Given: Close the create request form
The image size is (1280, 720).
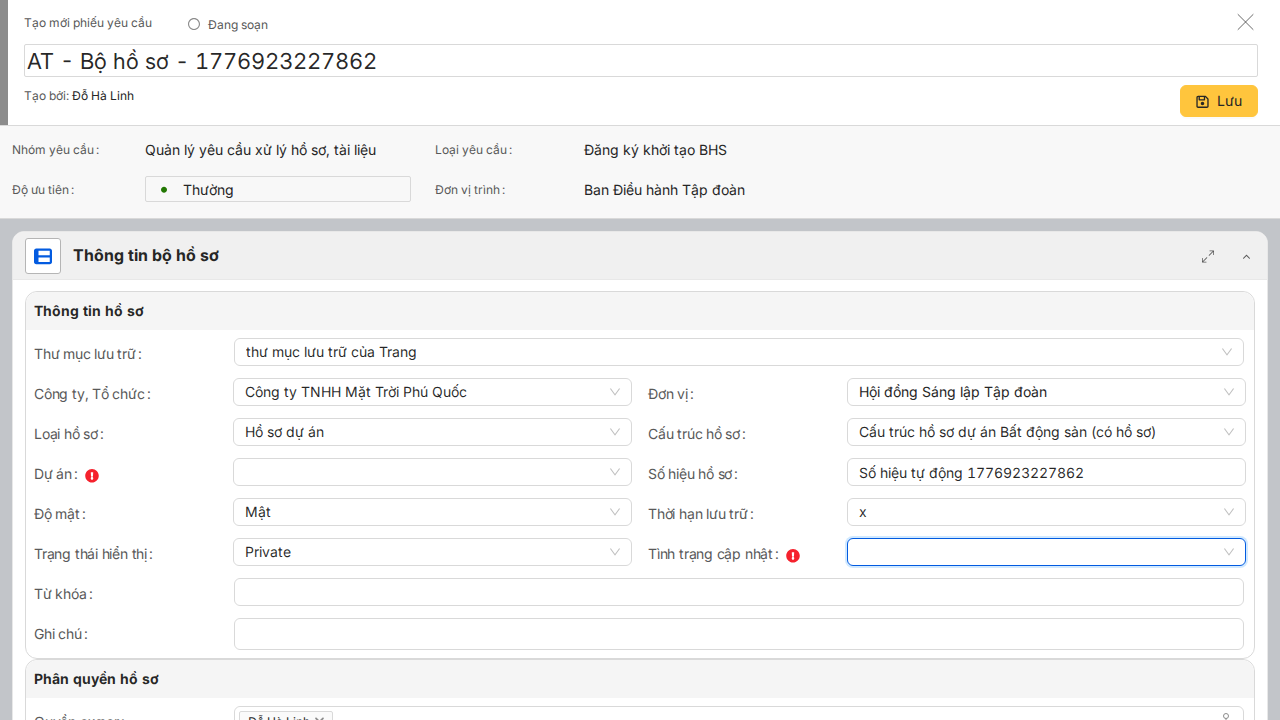Looking at the screenshot, I should pyautogui.click(x=1245, y=22).
